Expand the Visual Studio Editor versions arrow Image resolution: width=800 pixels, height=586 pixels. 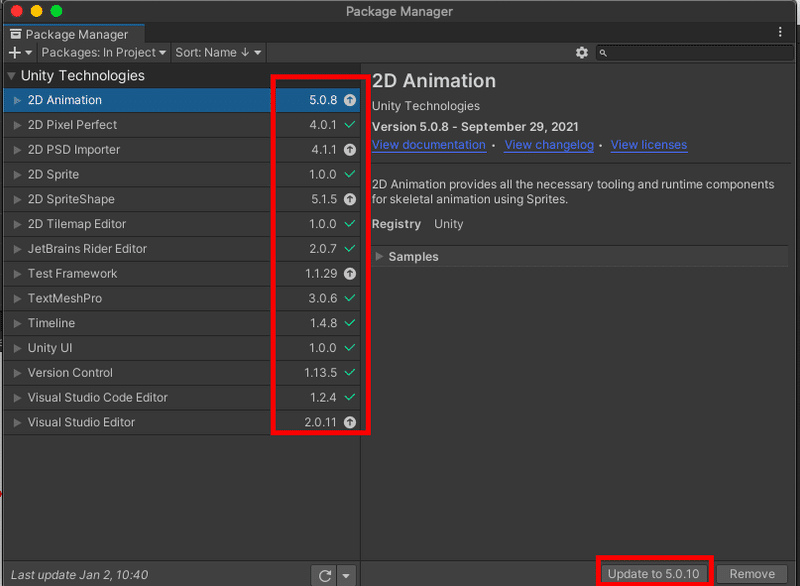click(17, 422)
